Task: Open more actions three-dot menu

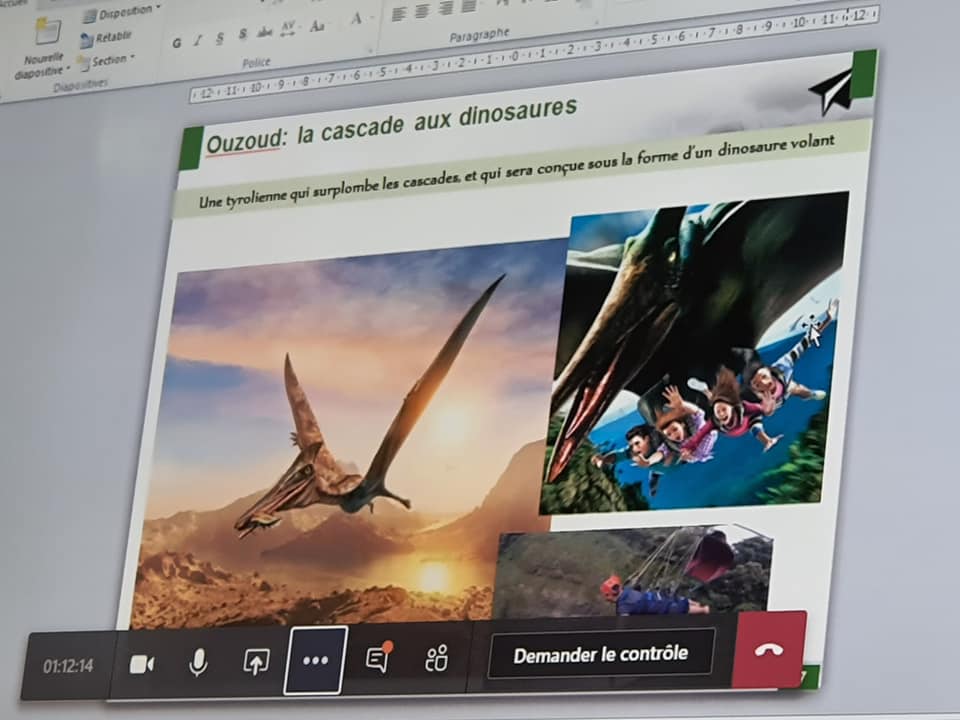Action: click(x=315, y=661)
